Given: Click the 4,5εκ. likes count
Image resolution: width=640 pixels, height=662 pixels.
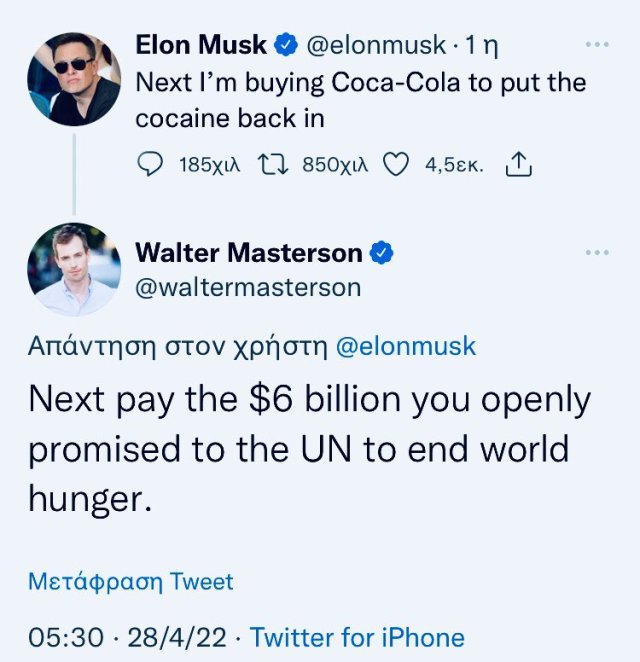Looking at the screenshot, I should tap(454, 166).
